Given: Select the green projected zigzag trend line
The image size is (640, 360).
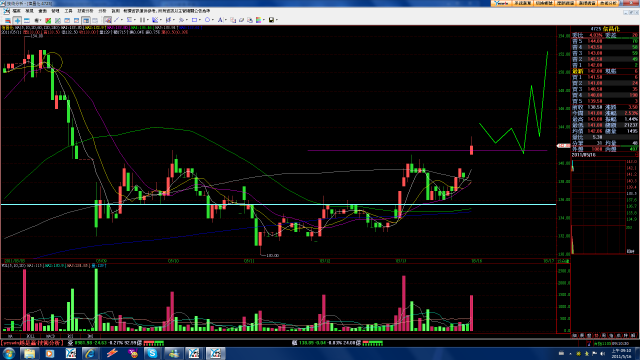Looking at the screenshot, I should [x=513, y=102].
